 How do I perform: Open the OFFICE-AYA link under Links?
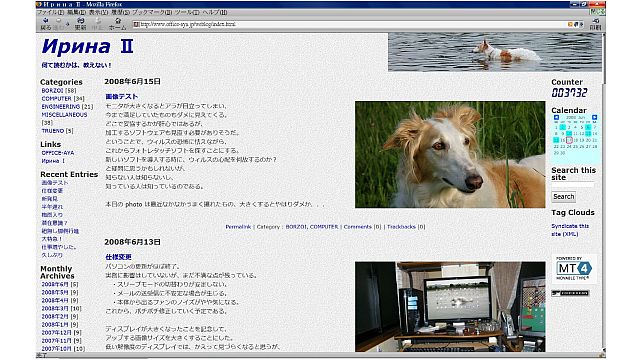[x=58, y=153]
